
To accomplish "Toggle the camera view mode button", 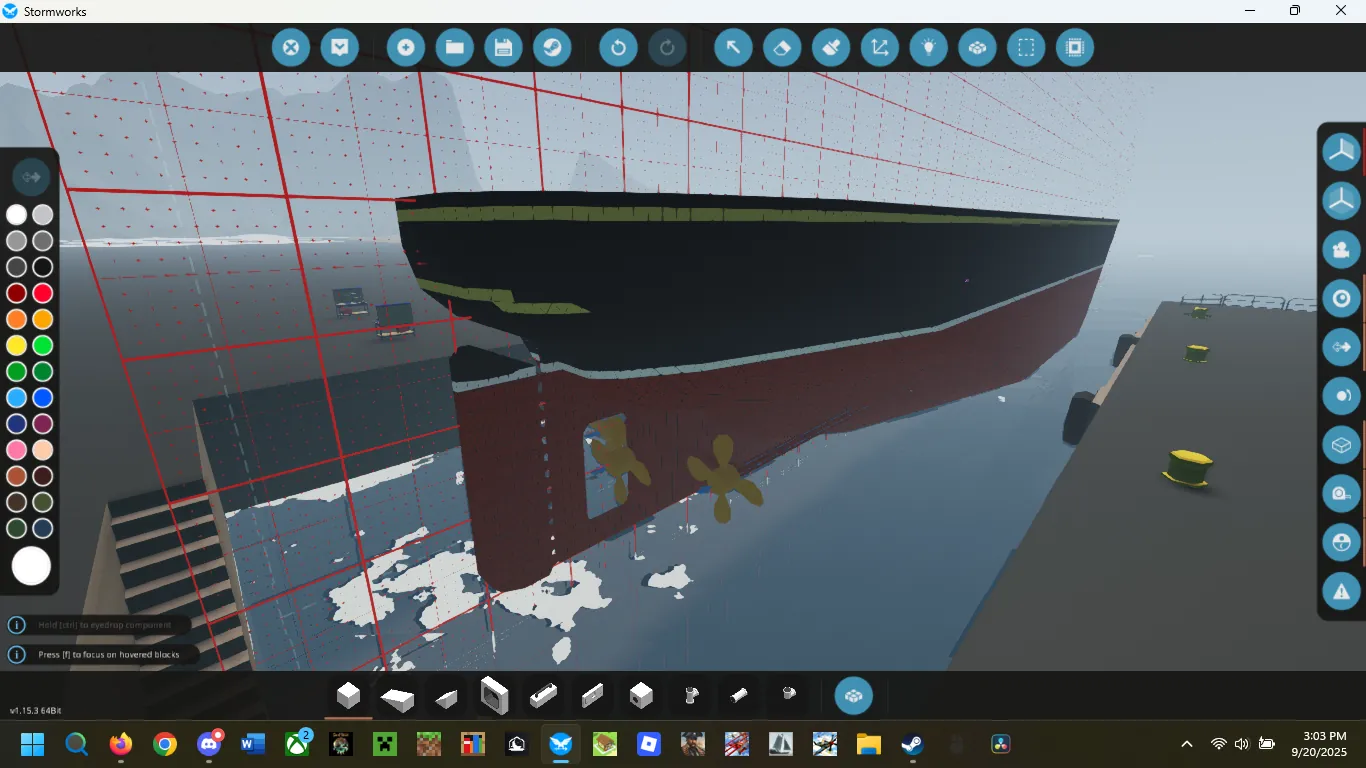I will tap(1341, 249).
